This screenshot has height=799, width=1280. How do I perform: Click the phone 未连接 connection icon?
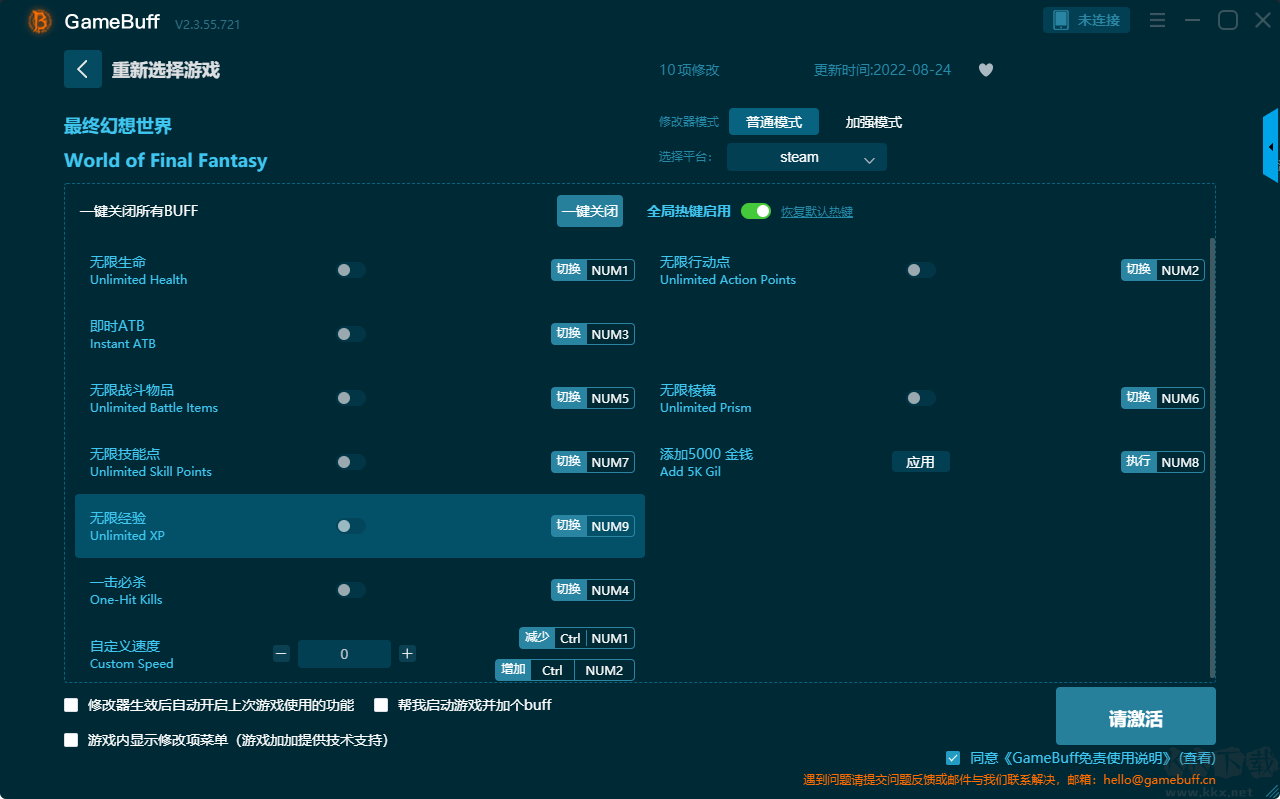pyautogui.click(x=1087, y=20)
